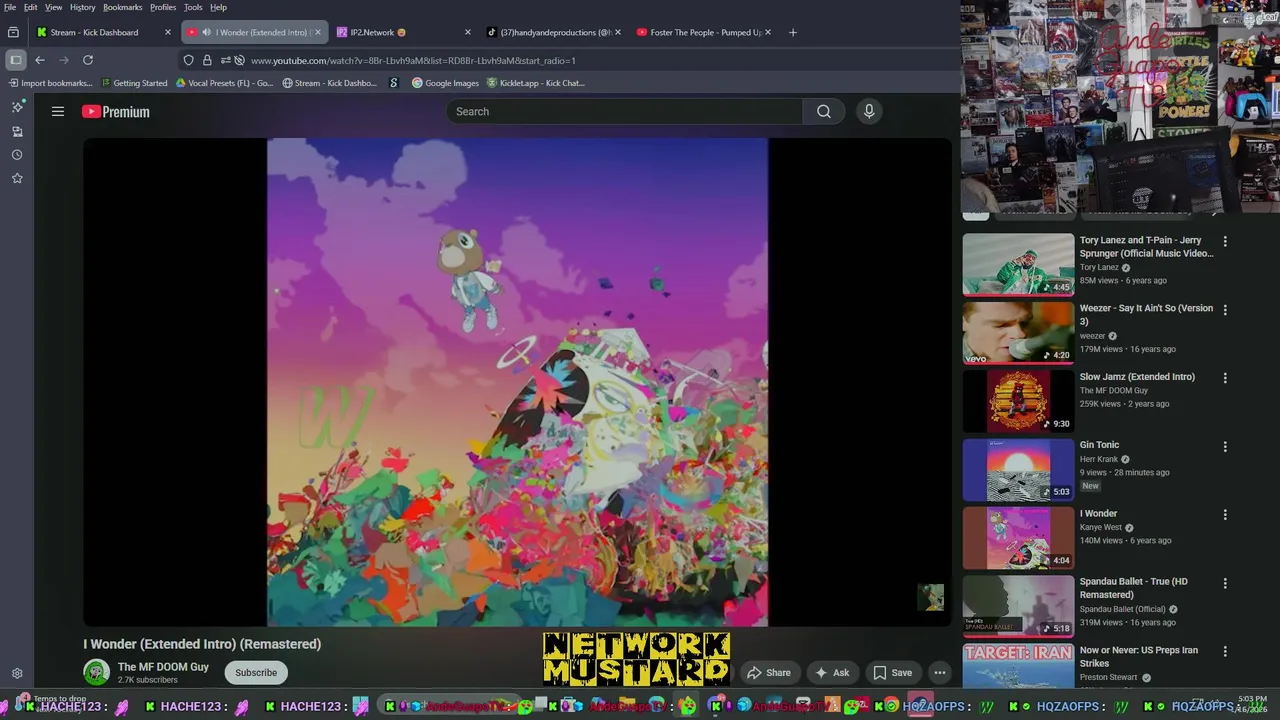Open options for Now or Never: US Preps Iran Strikes

point(1225,651)
